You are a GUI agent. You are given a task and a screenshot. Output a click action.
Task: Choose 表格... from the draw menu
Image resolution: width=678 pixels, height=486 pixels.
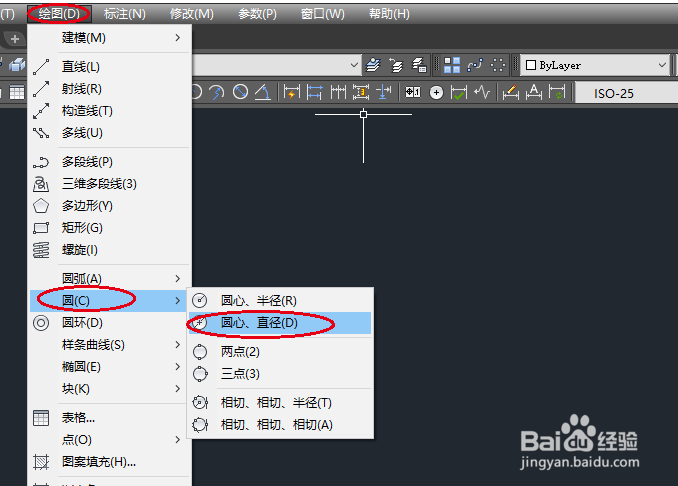110,418
